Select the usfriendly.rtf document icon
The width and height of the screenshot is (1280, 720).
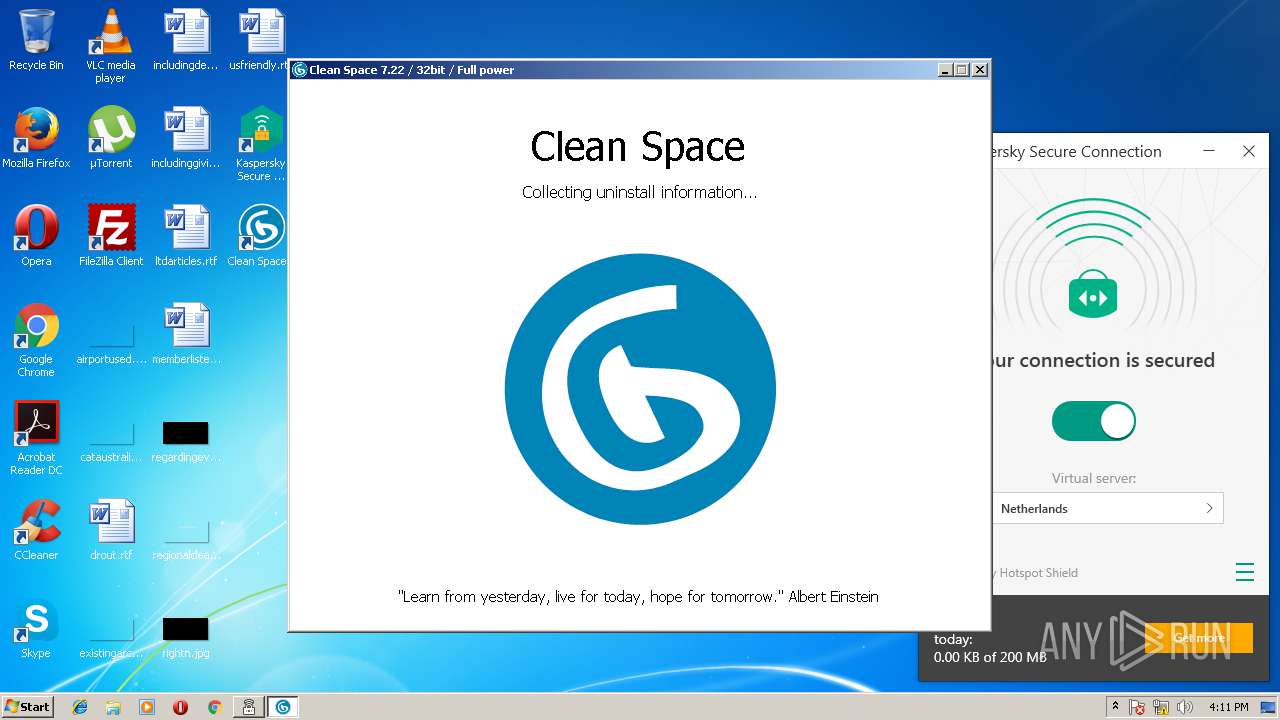point(260,40)
